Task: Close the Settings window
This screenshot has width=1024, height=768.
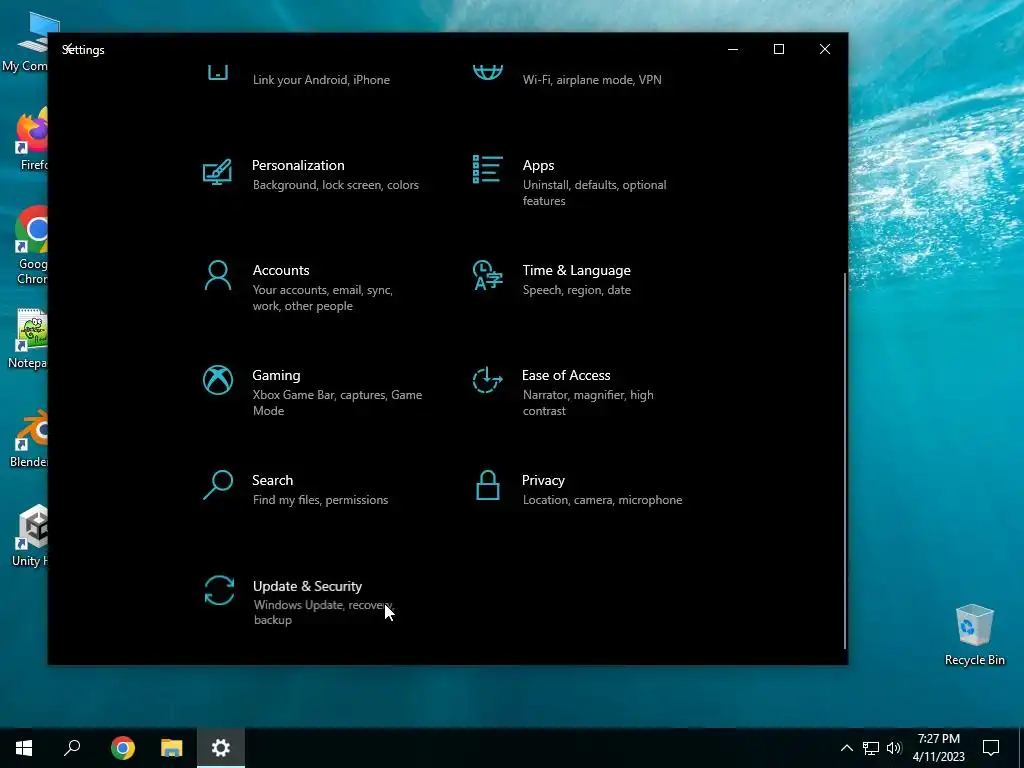Action: 825,49
